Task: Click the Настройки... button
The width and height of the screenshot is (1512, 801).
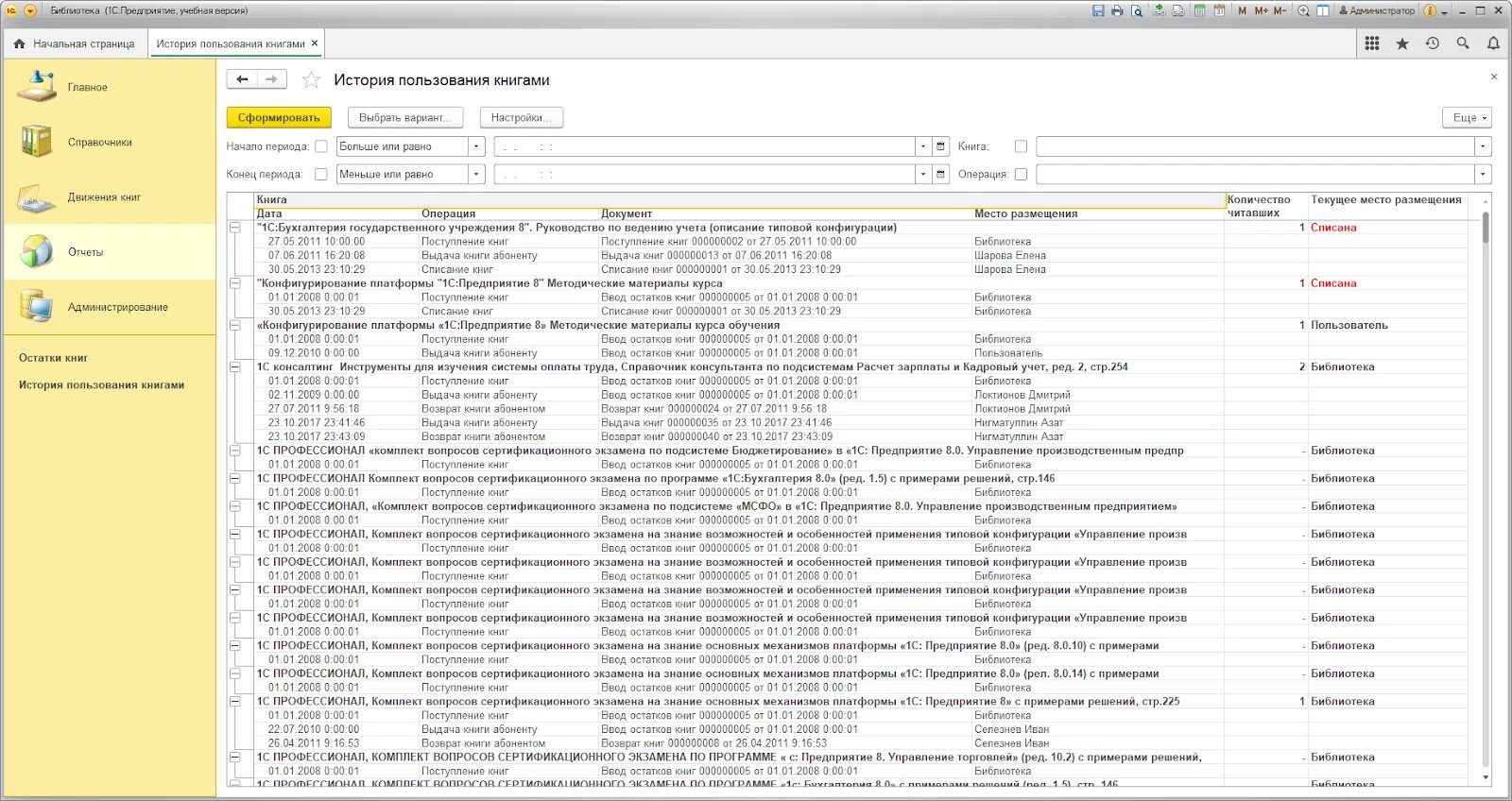Action: (x=522, y=117)
